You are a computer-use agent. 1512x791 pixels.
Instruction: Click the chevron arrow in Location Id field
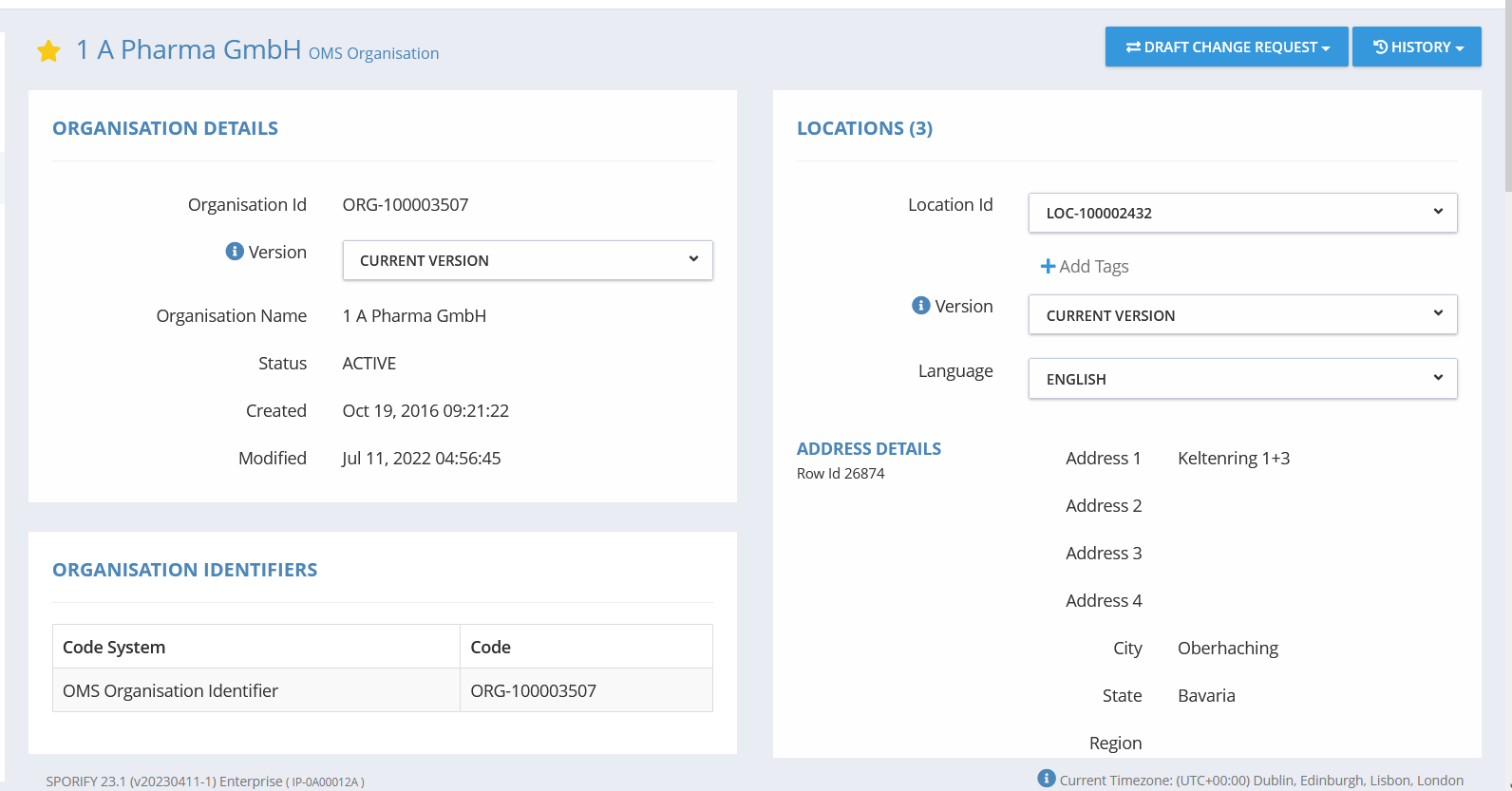click(x=1438, y=212)
